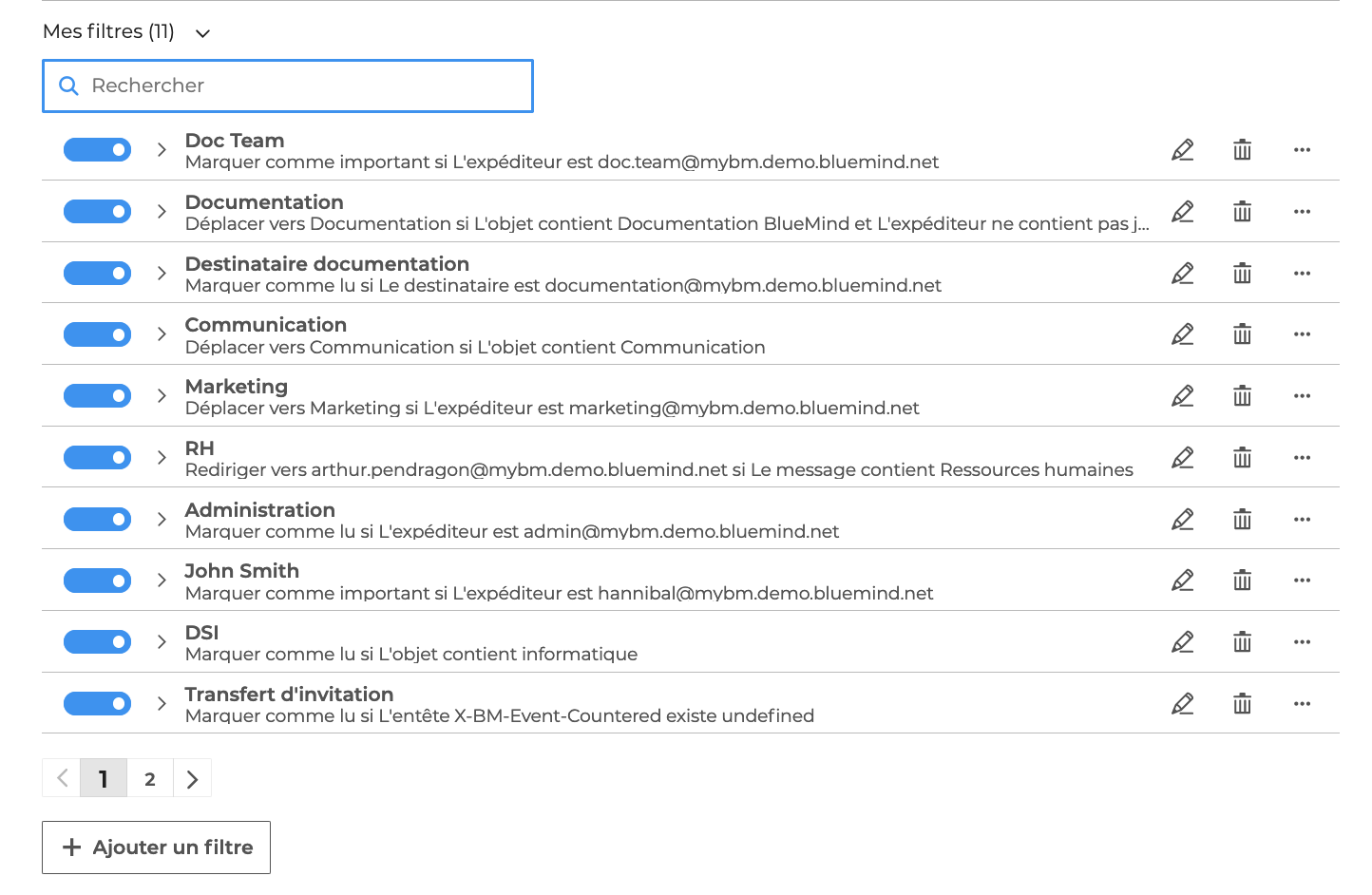Click pencil icon for Marketing filter
Viewport: 1372px width, 895px height.
click(x=1182, y=396)
